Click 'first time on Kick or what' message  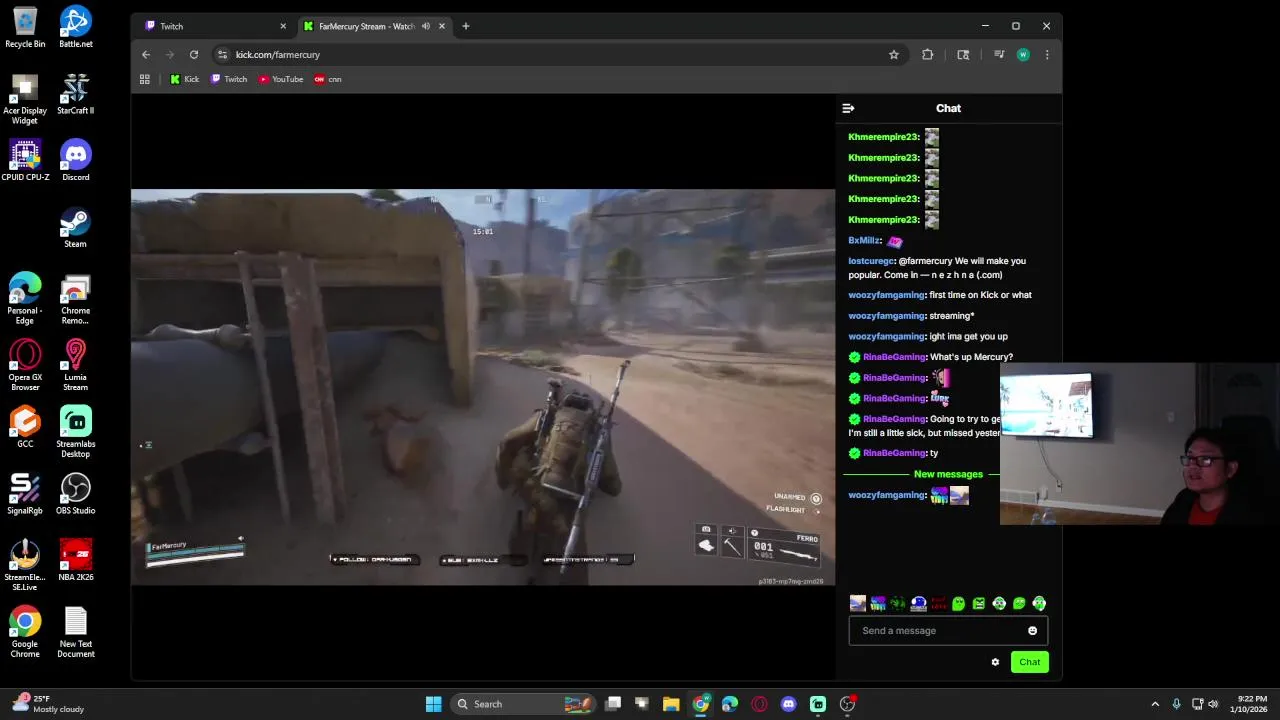980,295
